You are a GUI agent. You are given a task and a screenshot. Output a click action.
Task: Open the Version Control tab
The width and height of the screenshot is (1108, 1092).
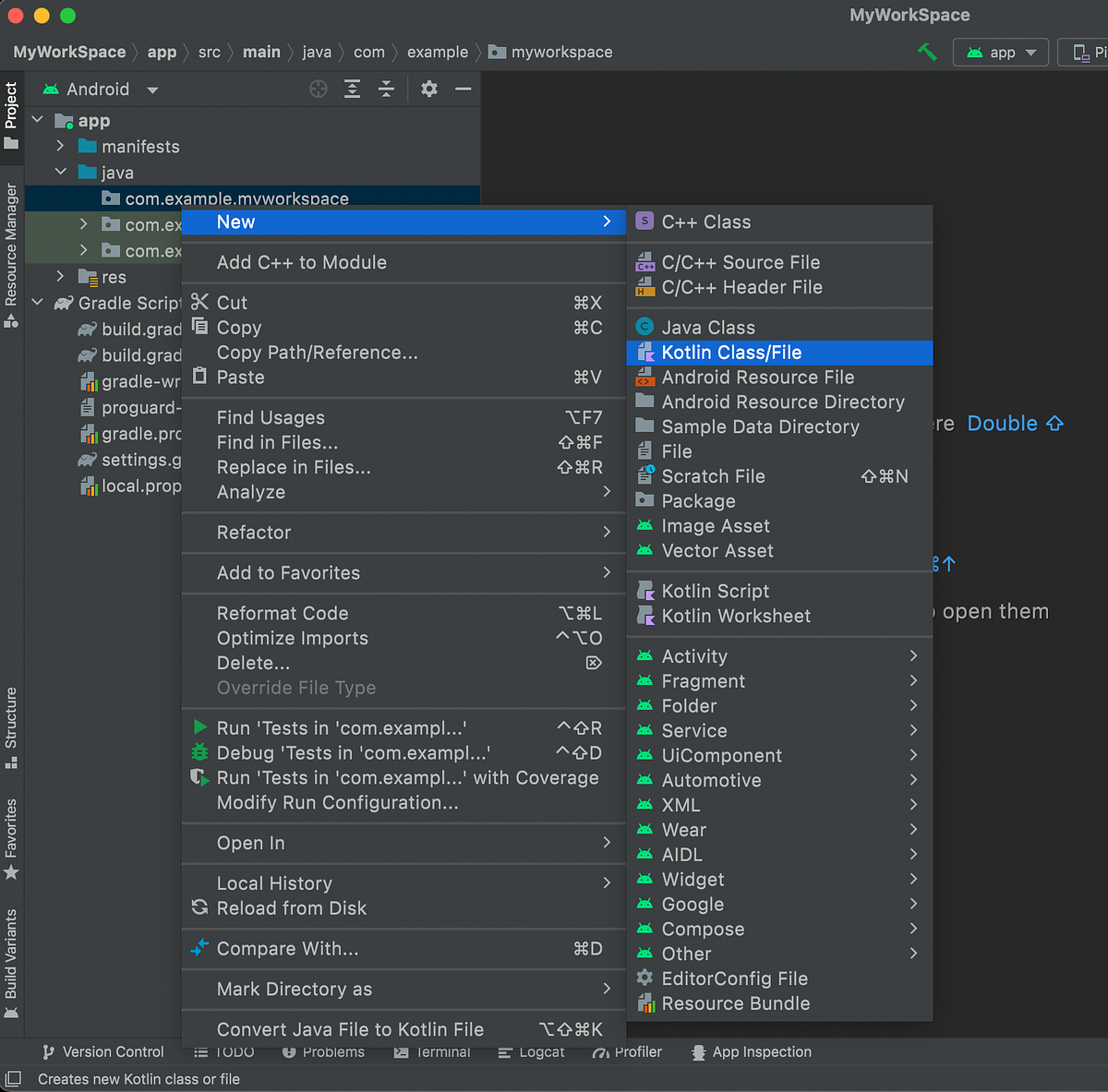(103, 1051)
